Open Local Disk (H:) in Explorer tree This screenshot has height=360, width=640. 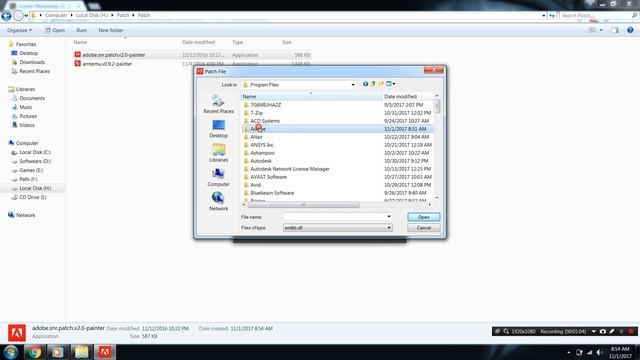point(35,188)
